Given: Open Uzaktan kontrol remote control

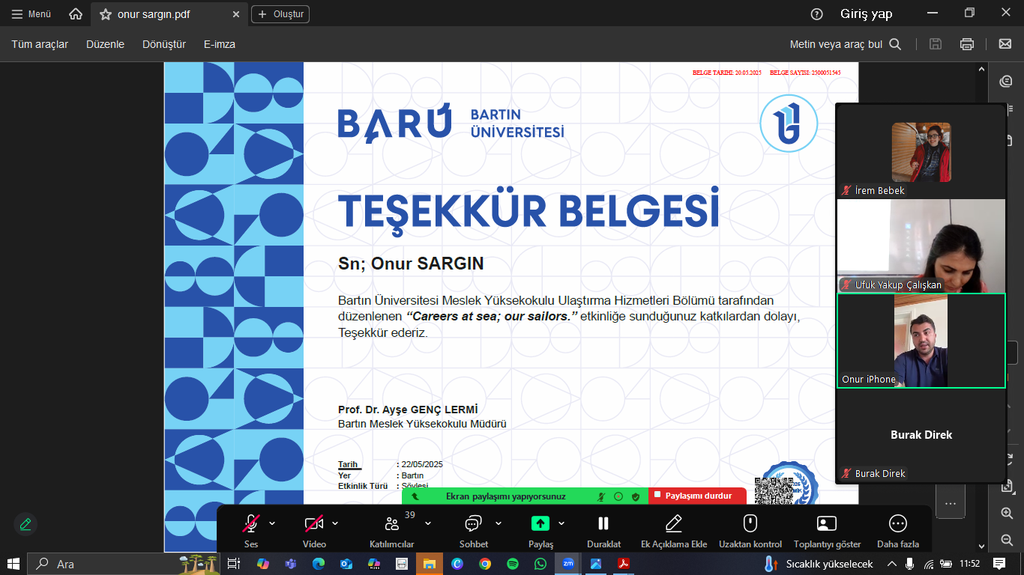Looking at the screenshot, I should [x=750, y=531].
